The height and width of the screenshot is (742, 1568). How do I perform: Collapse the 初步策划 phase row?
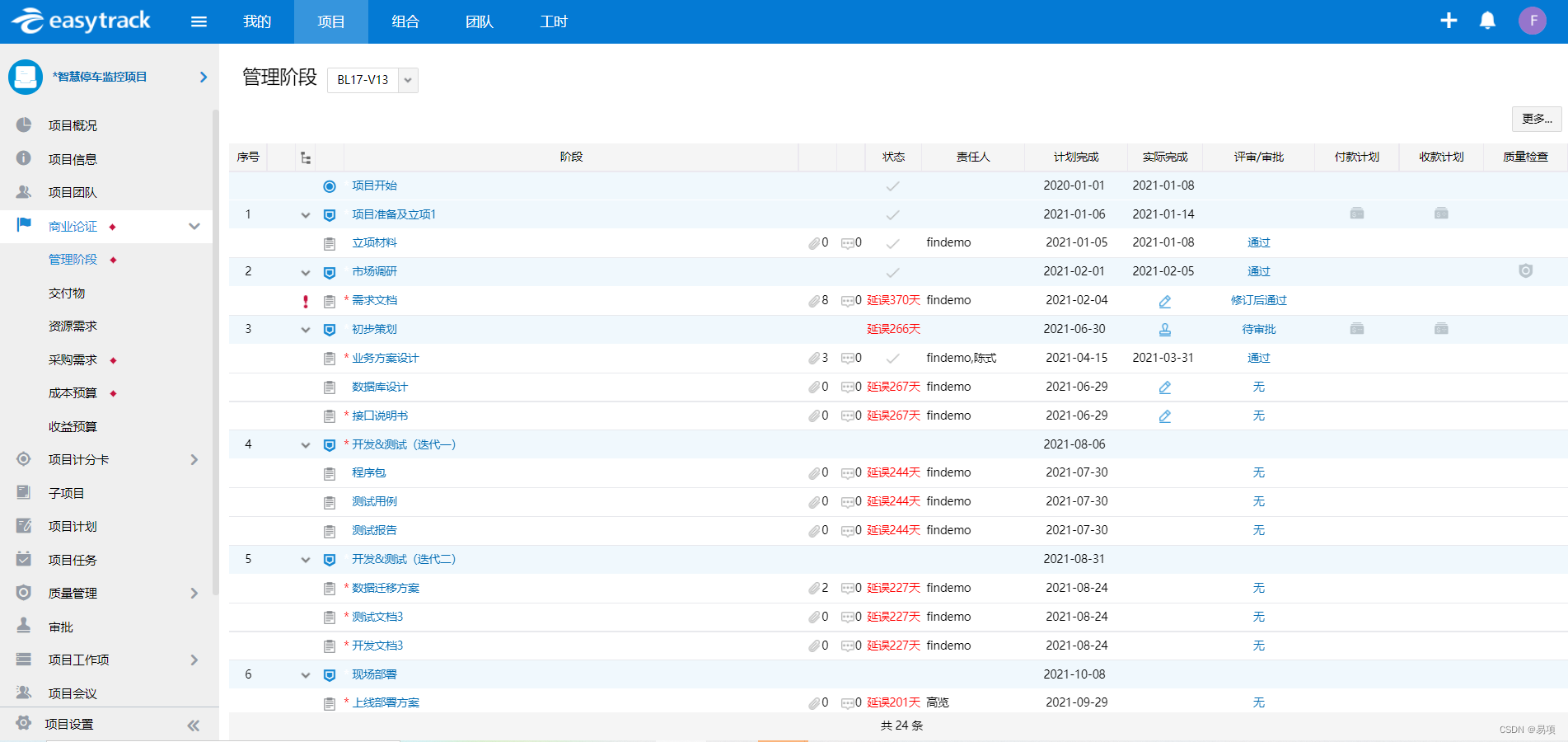(x=306, y=330)
